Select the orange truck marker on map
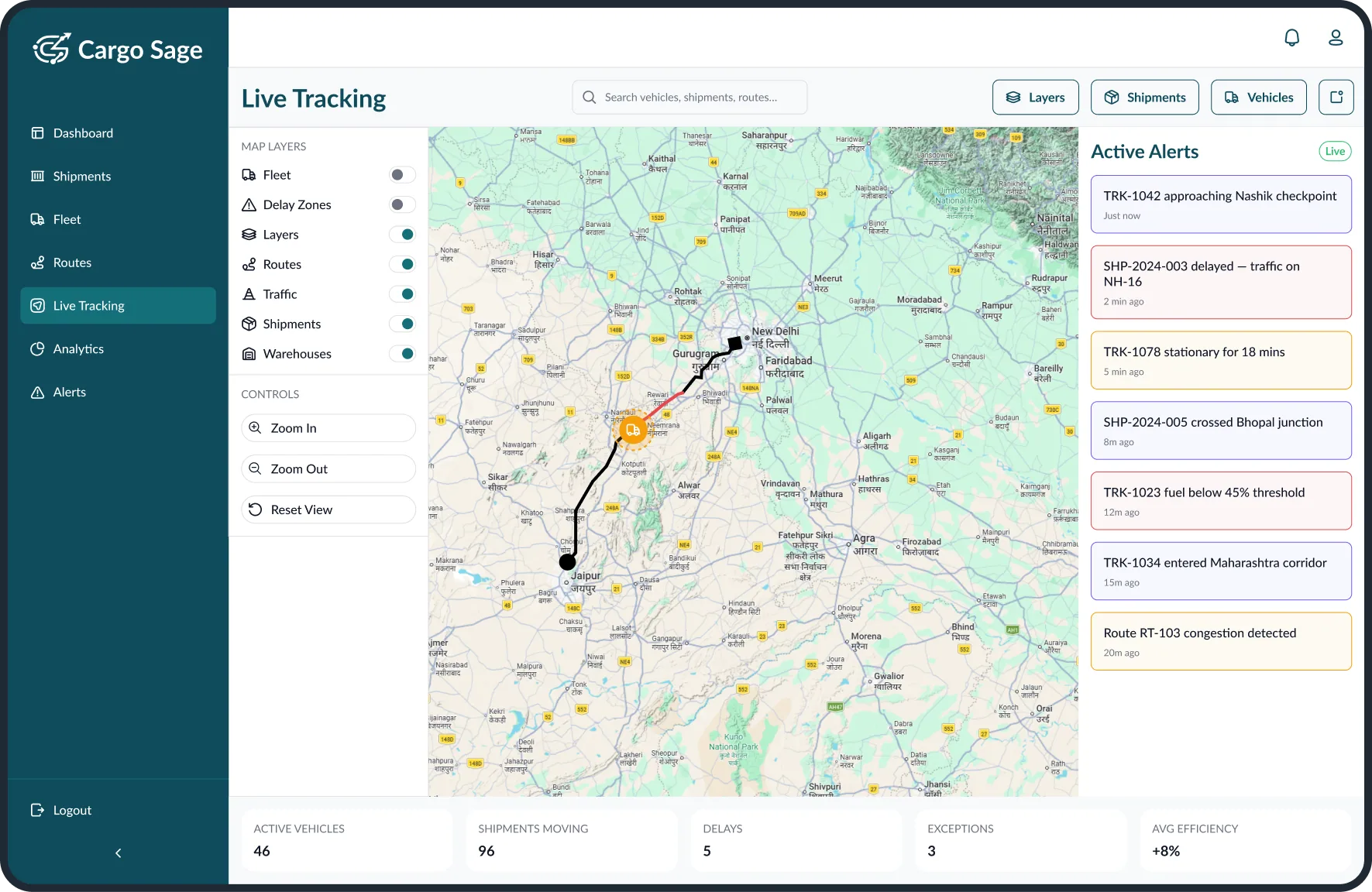The width and height of the screenshot is (1372, 892). [x=632, y=429]
